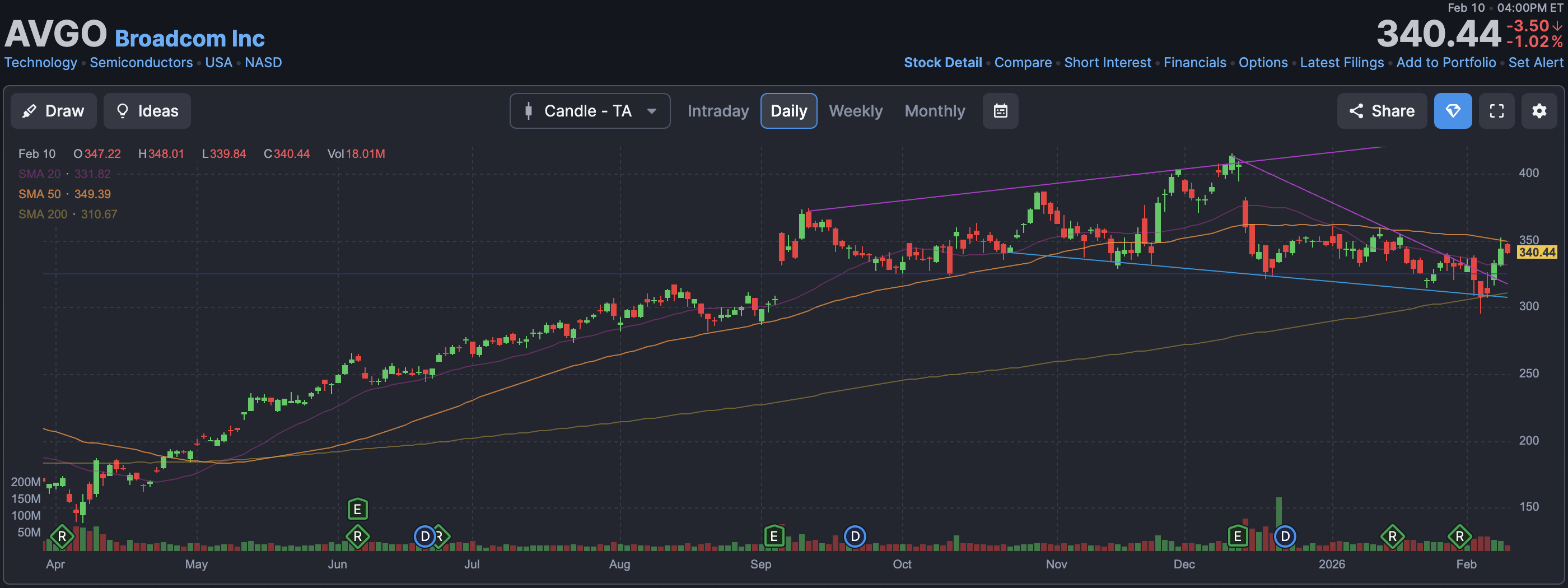1568x588 pixels.
Task: Open the calendar date range picker icon
Action: 1000,111
